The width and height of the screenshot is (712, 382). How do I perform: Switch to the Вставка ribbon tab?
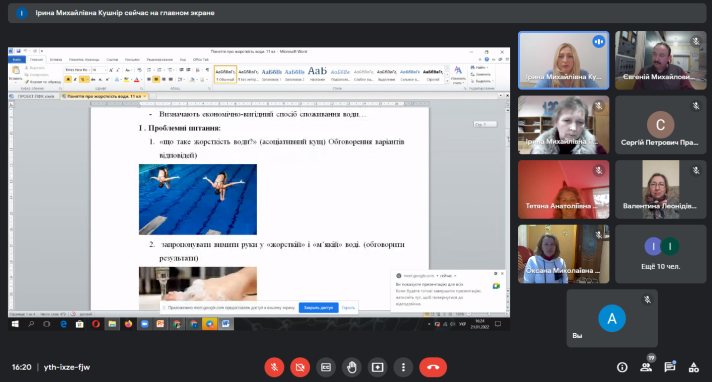coord(56,60)
